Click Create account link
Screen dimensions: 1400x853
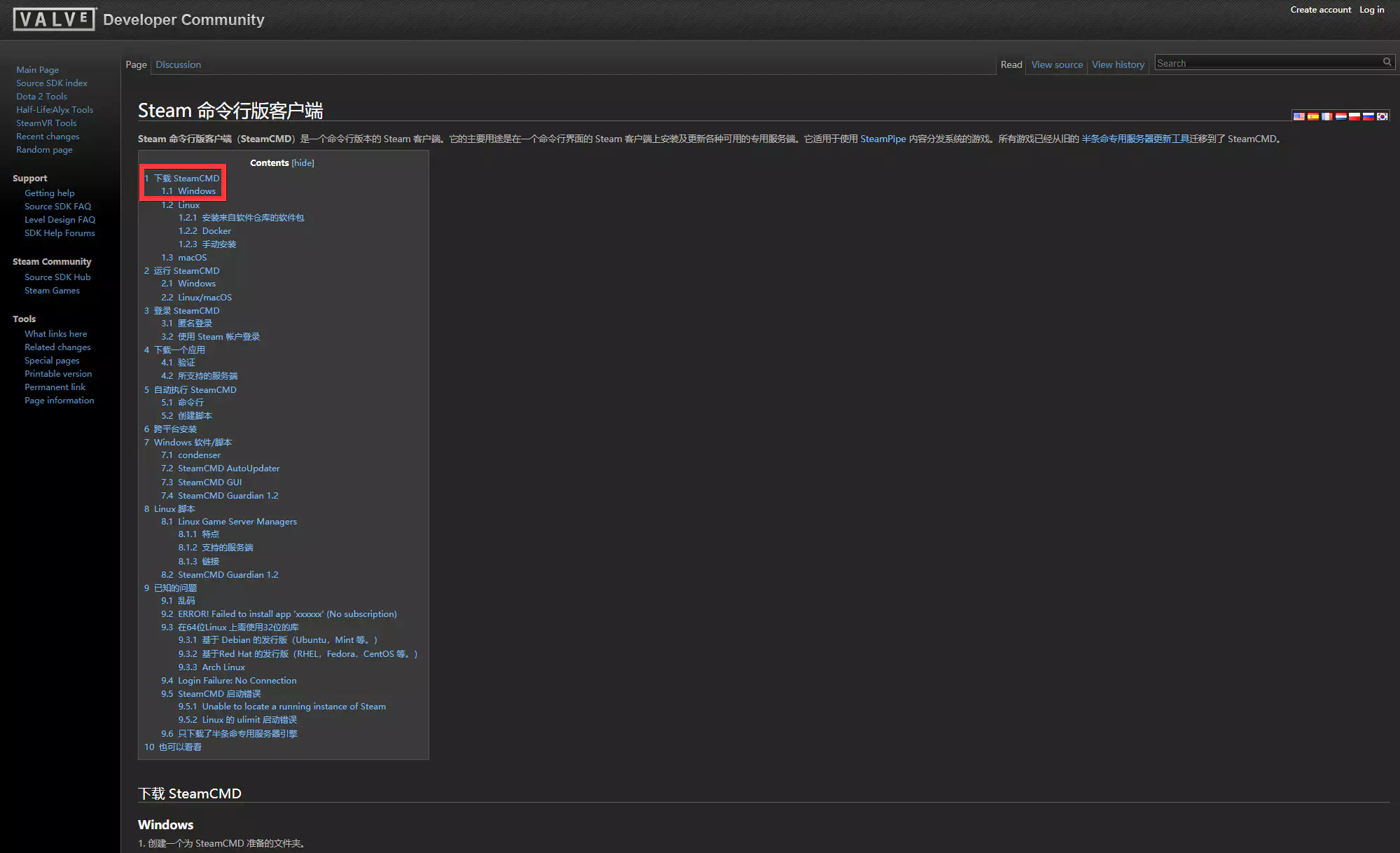pyautogui.click(x=1320, y=10)
